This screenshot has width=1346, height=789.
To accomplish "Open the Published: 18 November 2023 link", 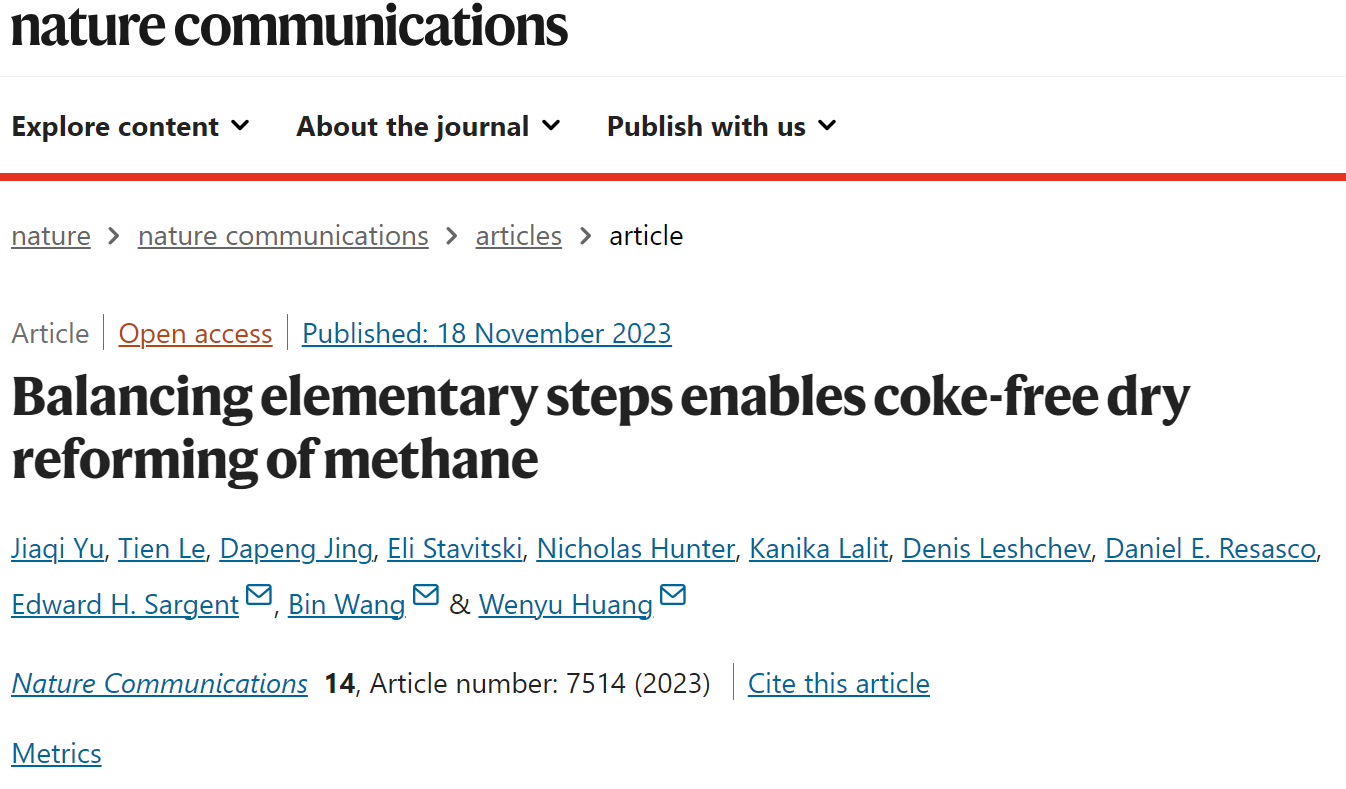I will point(487,333).
